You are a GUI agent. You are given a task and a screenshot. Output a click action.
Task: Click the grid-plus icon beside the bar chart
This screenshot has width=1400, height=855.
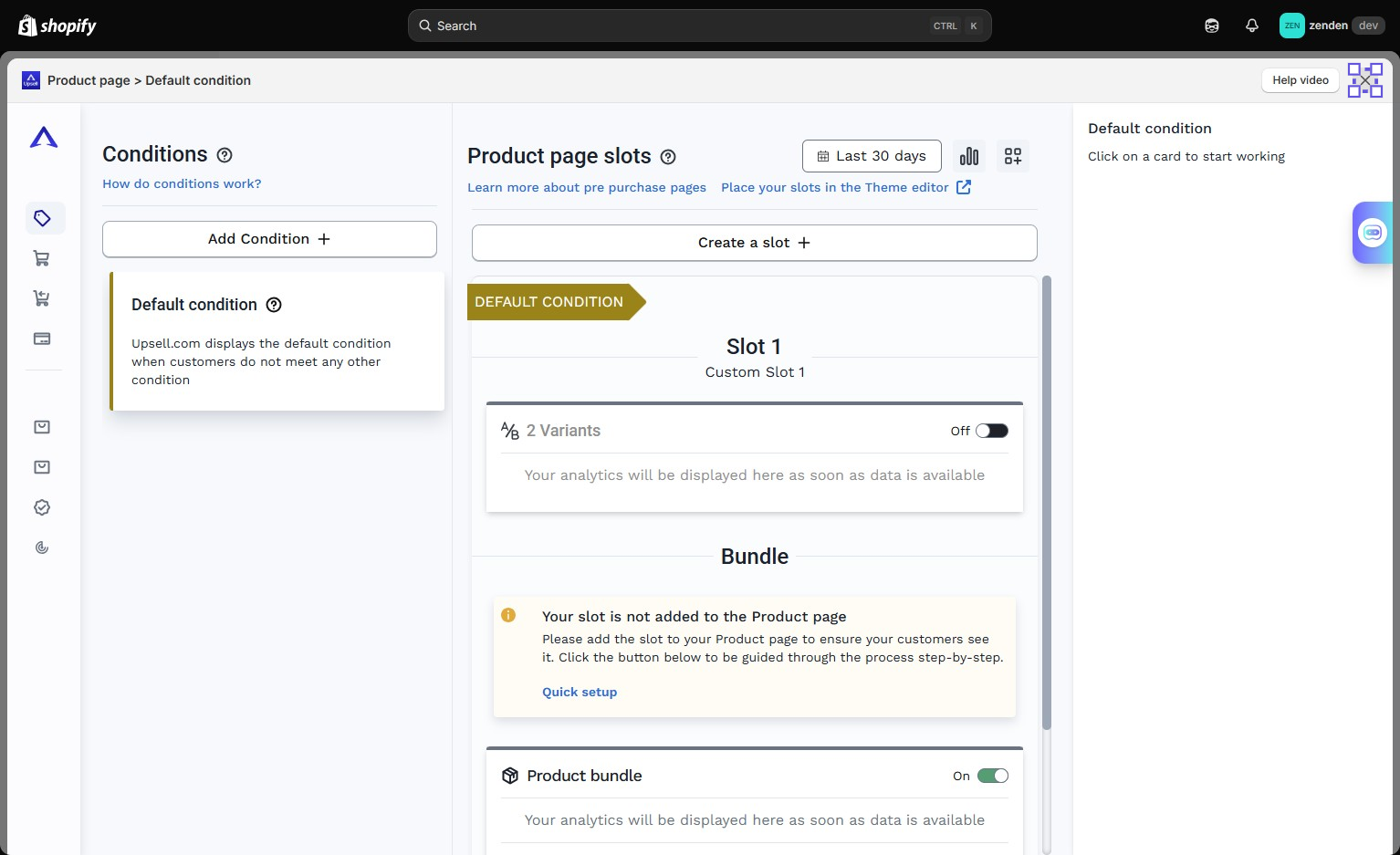(1013, 156)
